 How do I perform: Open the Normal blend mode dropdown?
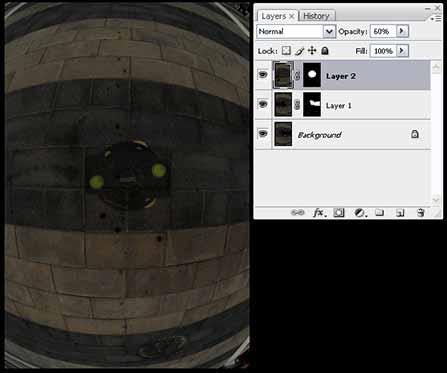pyautogui.click(x=296, y=32)
